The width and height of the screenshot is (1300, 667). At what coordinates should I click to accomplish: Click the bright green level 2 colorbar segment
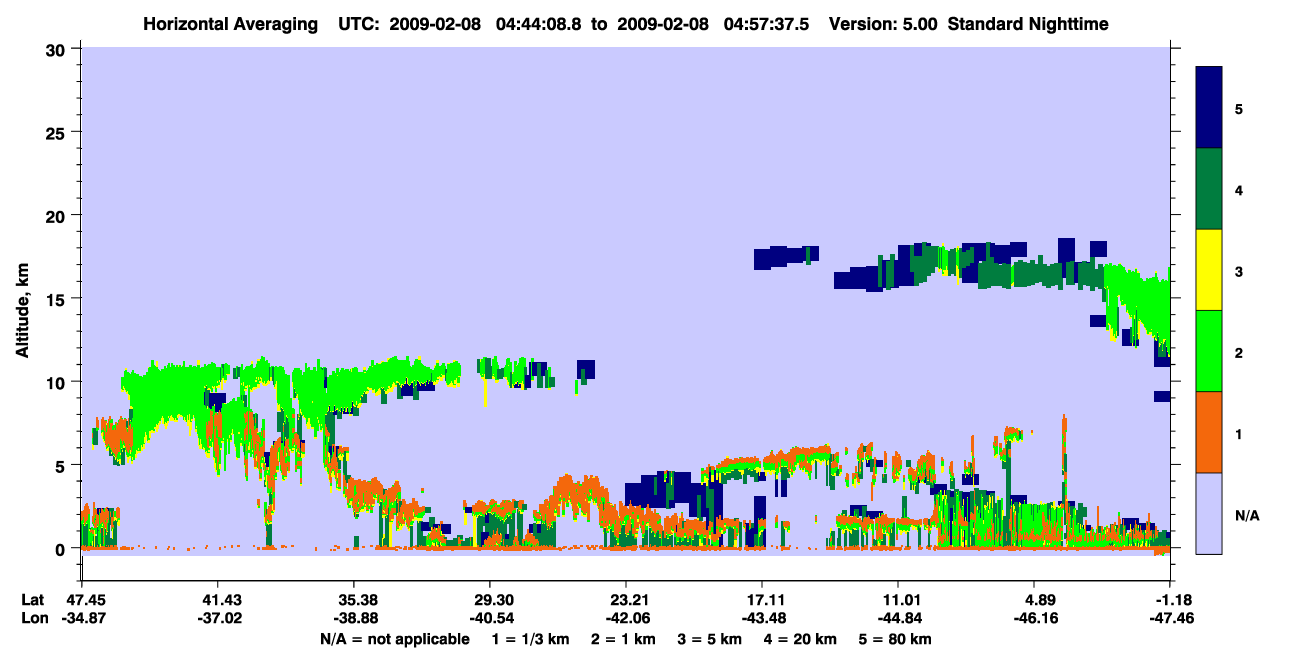tap(1209, 351)
